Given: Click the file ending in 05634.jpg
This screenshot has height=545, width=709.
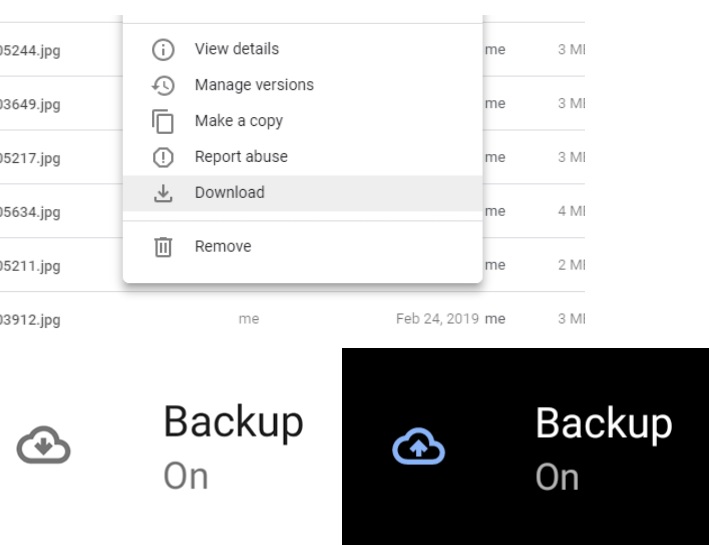Looking at the screenshot, I should 30,212.
